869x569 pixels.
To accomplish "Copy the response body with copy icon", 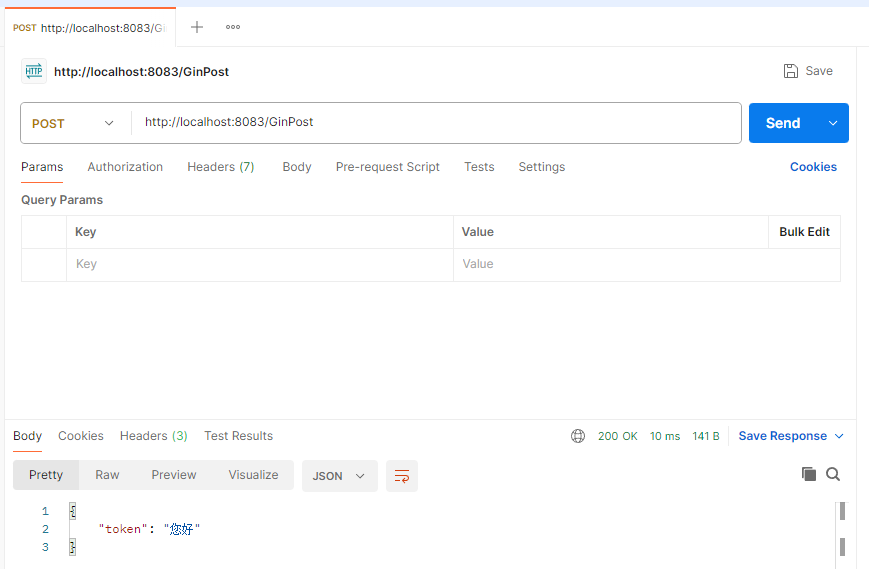I will [808, 474].
